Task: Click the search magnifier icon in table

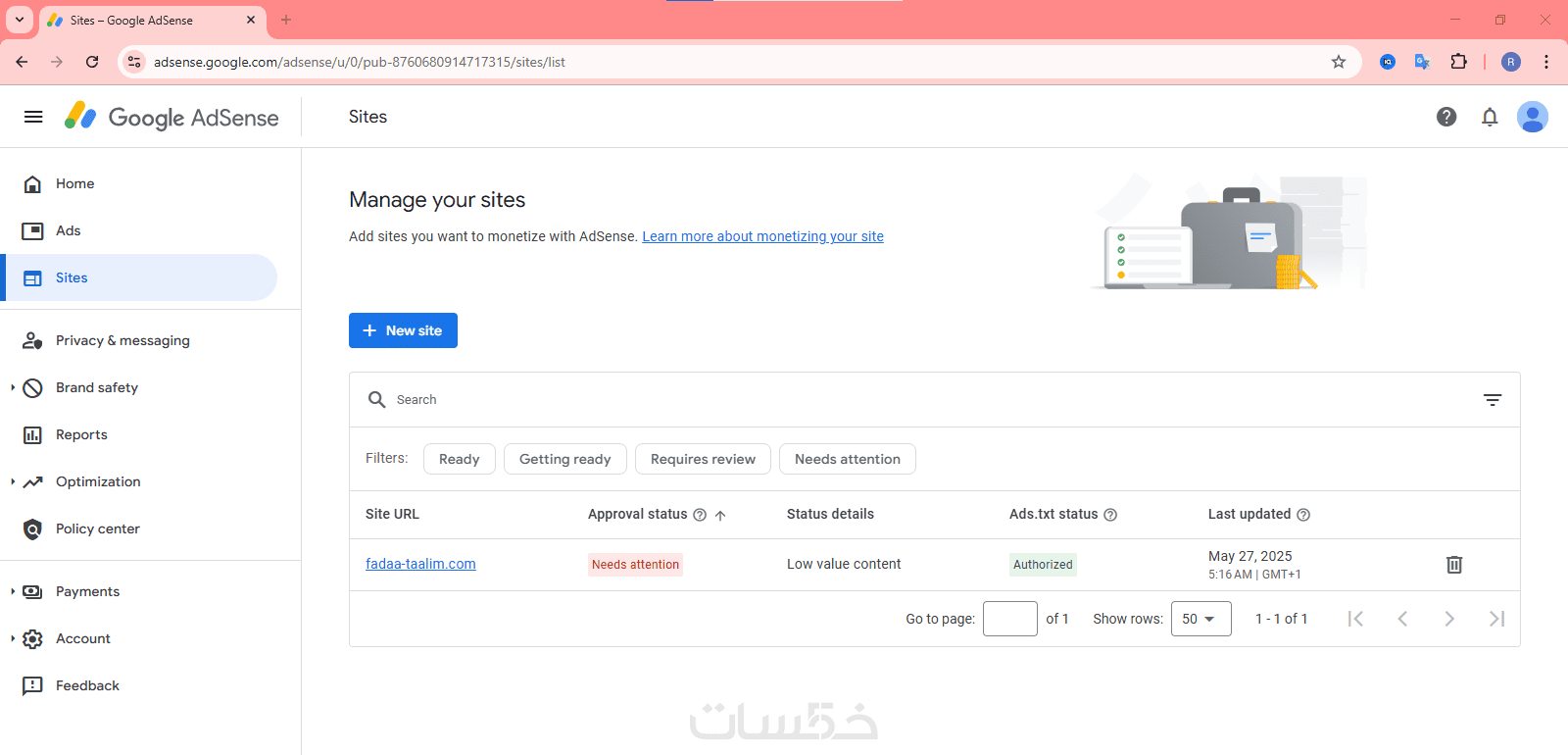Action: [376, 399]
